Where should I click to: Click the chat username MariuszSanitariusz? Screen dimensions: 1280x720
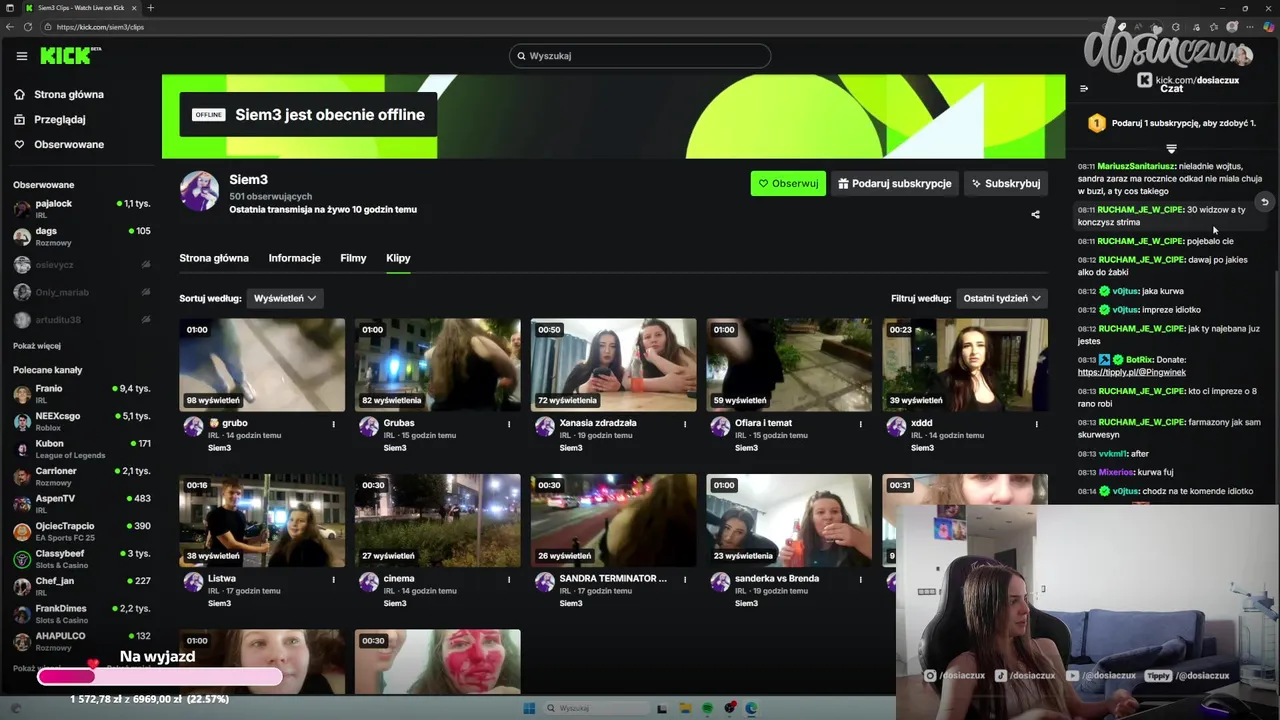(x=1136, y=166)
